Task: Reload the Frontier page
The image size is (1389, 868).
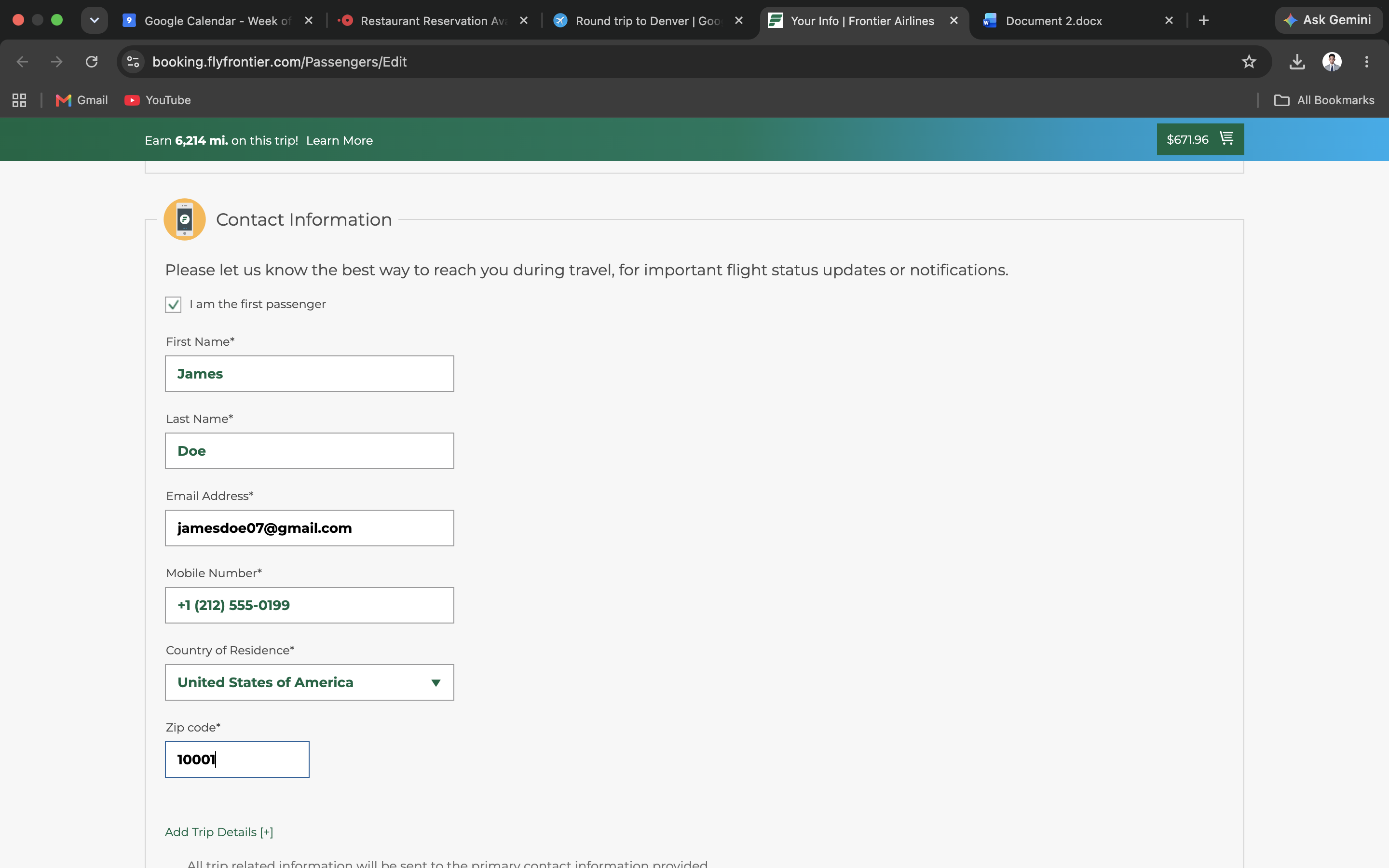Action: click(92, 61)
